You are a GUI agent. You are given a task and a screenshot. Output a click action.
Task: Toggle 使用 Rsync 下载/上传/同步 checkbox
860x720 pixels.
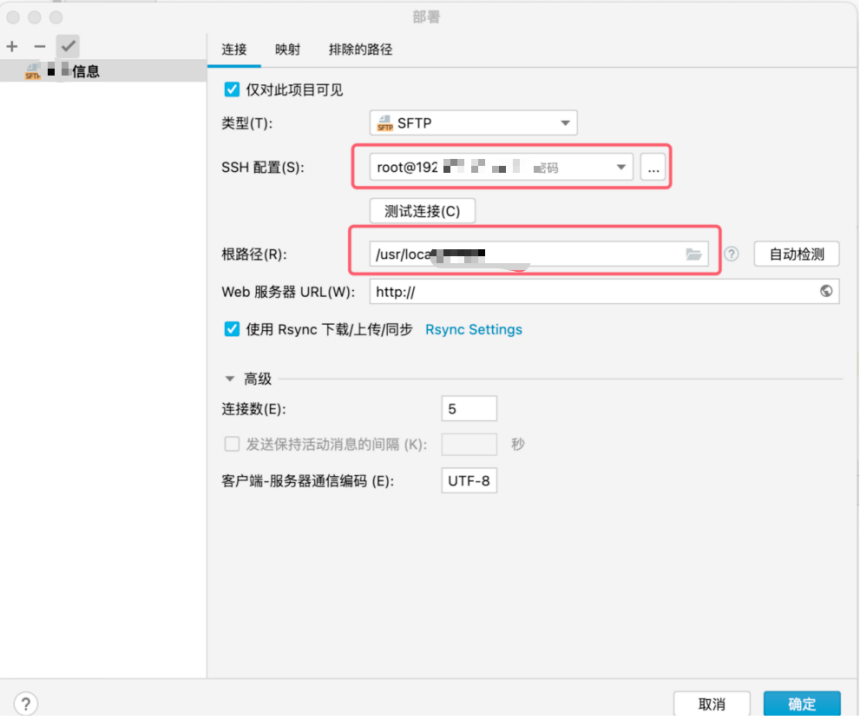(232, 329)
